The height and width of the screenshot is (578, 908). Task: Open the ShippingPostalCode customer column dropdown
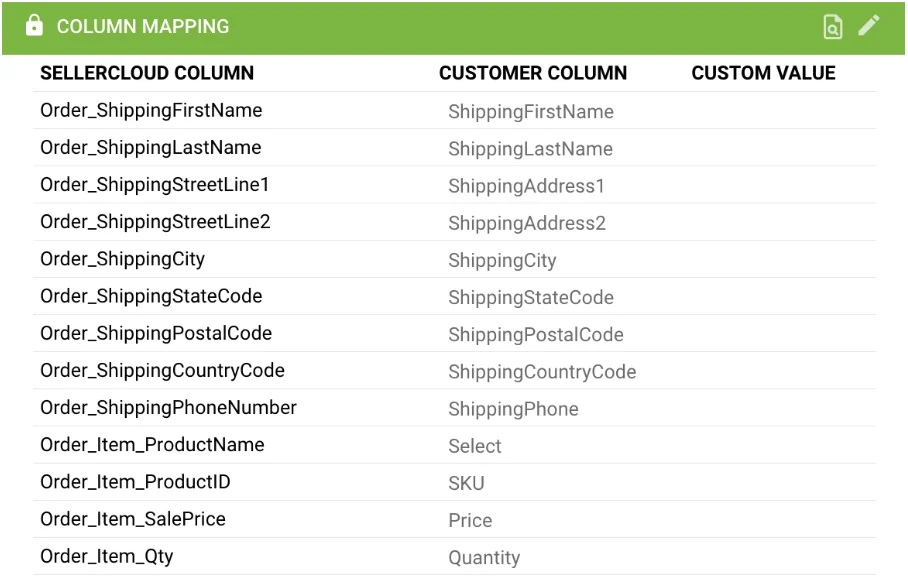click(536, 334)
